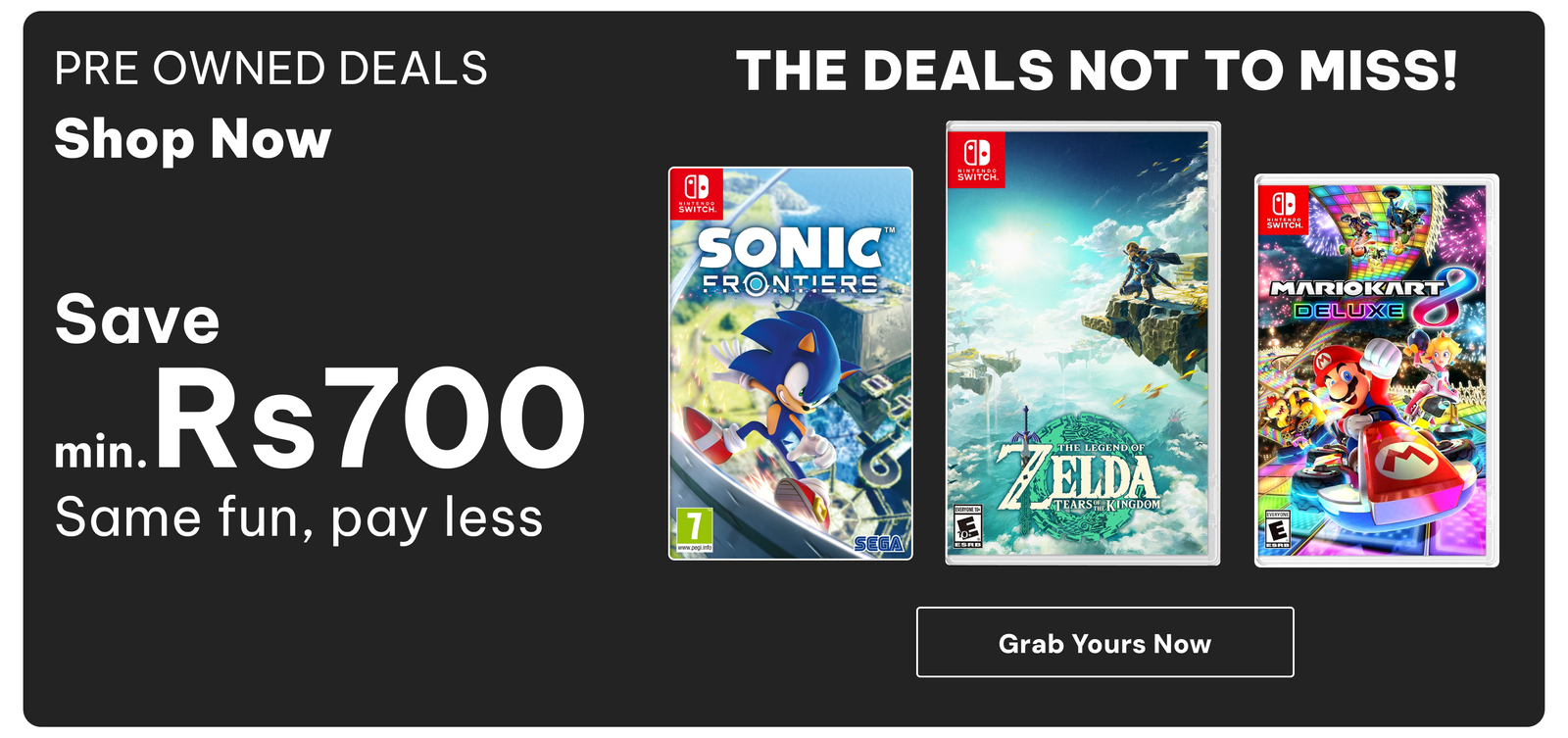Image resolution: width=1568 pixels, height=738 pixels.
Task: Click the Nintendo Switch logo on Zelda cover
Action: coord(977,160)
